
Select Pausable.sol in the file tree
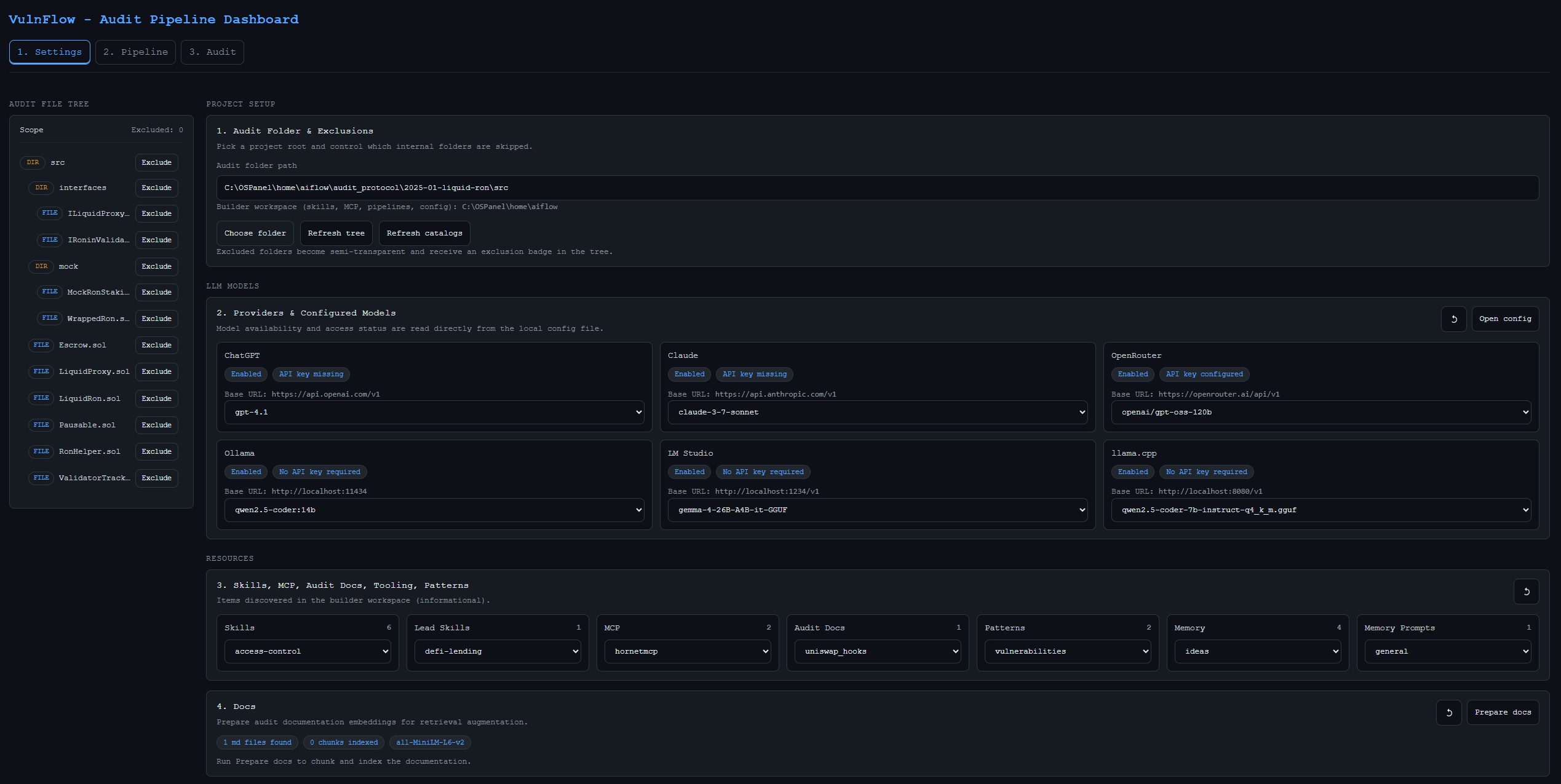[x=87, y=426]
